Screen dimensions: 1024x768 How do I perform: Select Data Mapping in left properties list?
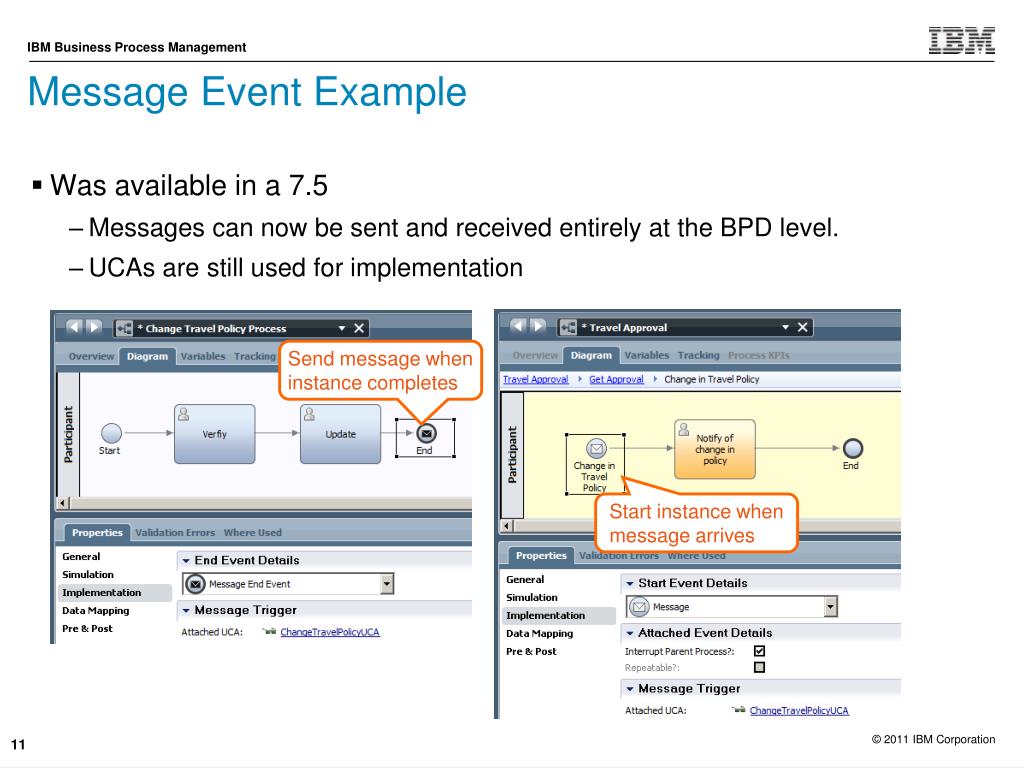[x=95, y=611]
